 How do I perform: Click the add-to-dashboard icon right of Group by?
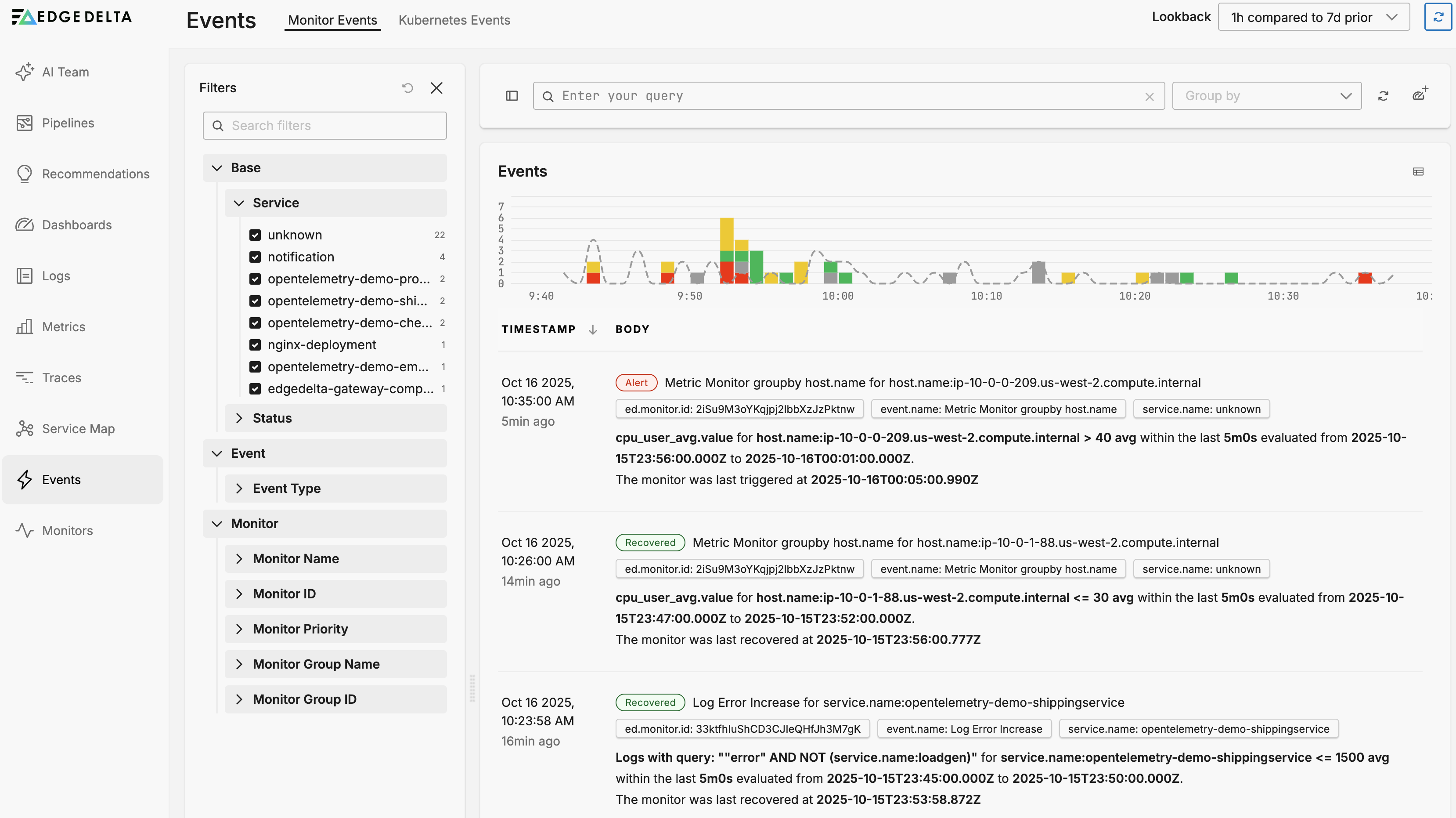click(x=1420, y=94)
